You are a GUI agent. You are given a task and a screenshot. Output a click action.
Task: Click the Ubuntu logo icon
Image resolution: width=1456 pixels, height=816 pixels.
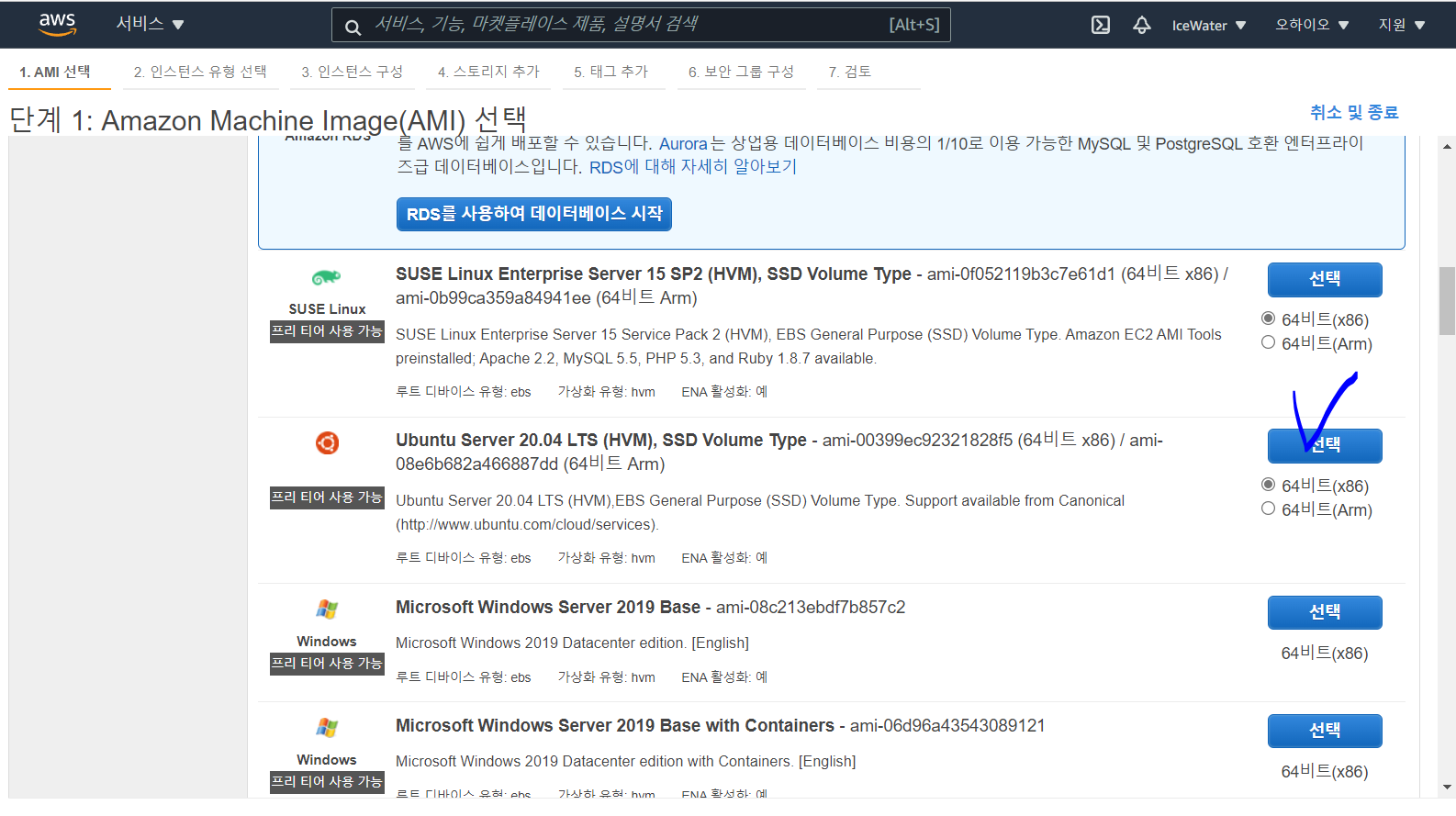coord(328,443)
